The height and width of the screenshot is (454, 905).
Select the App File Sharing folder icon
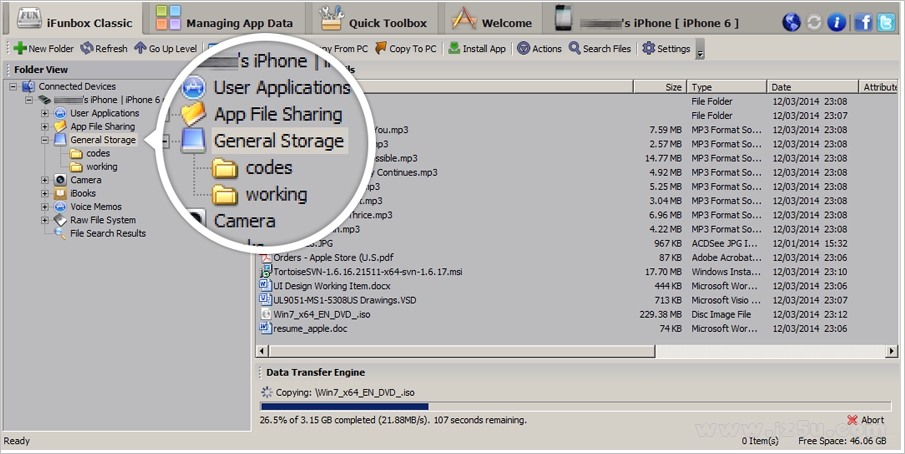click(x=60, y=126)
